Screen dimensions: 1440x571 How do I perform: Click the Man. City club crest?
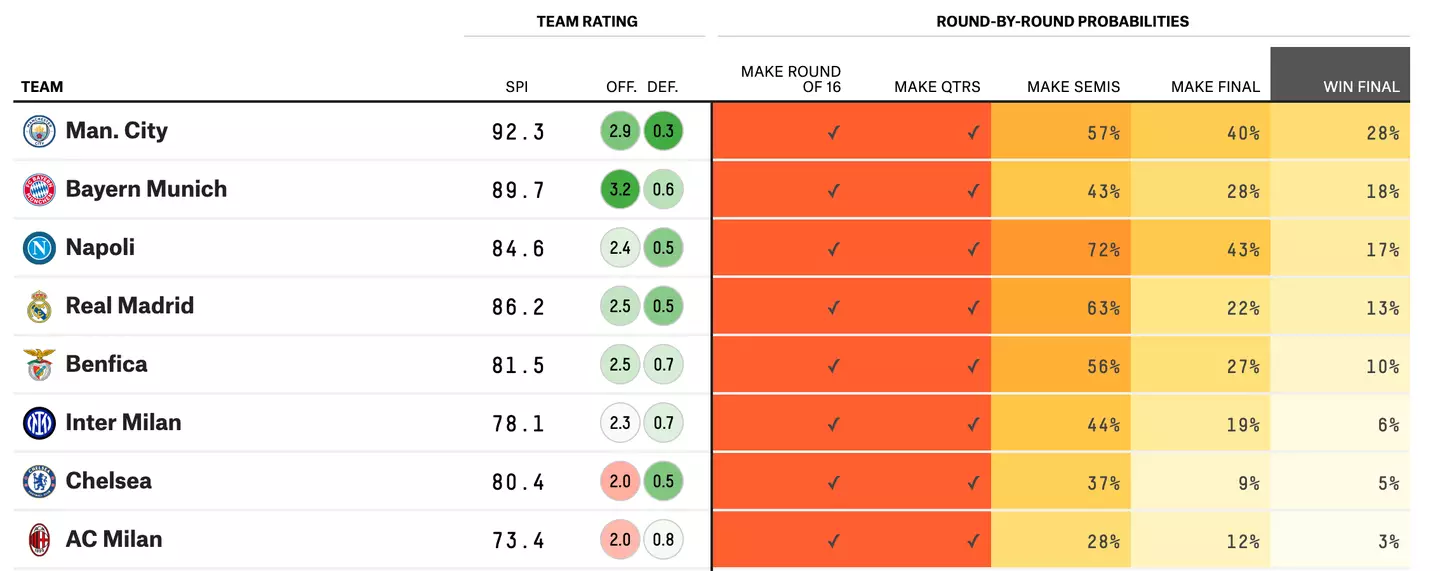point(39,131)
